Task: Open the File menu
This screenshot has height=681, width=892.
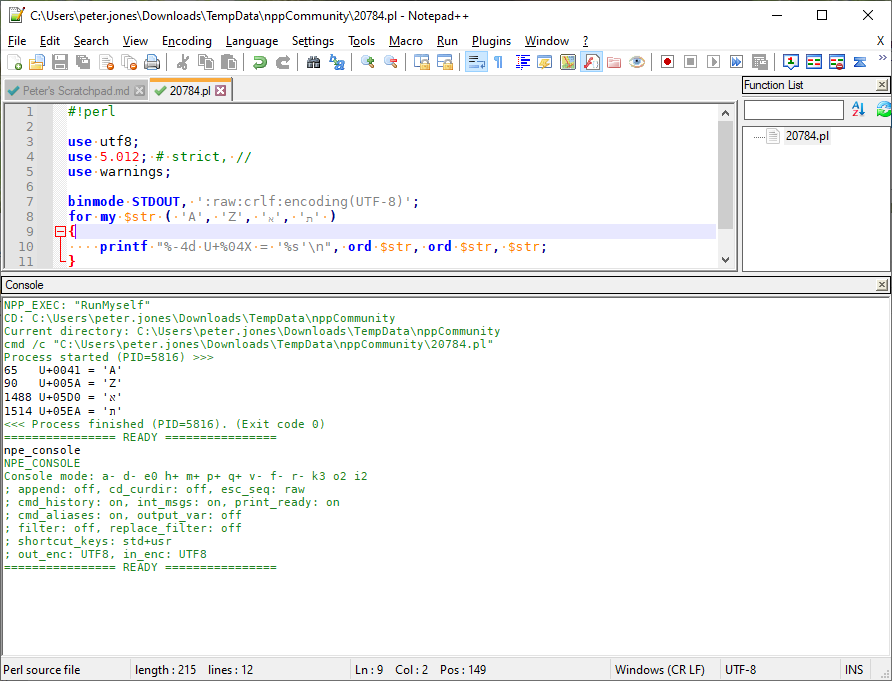Action: [17, 41]
